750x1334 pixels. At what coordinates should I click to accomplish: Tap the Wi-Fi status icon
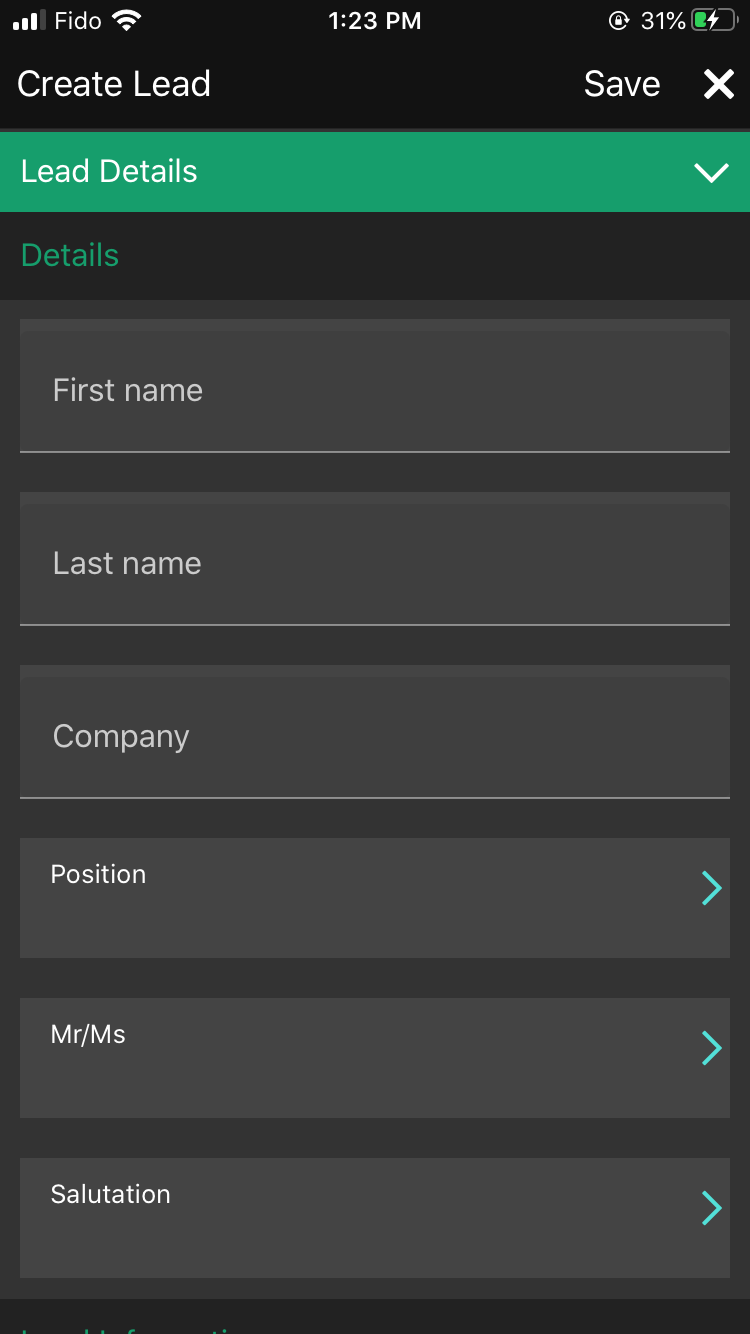[x=126, y=20]
